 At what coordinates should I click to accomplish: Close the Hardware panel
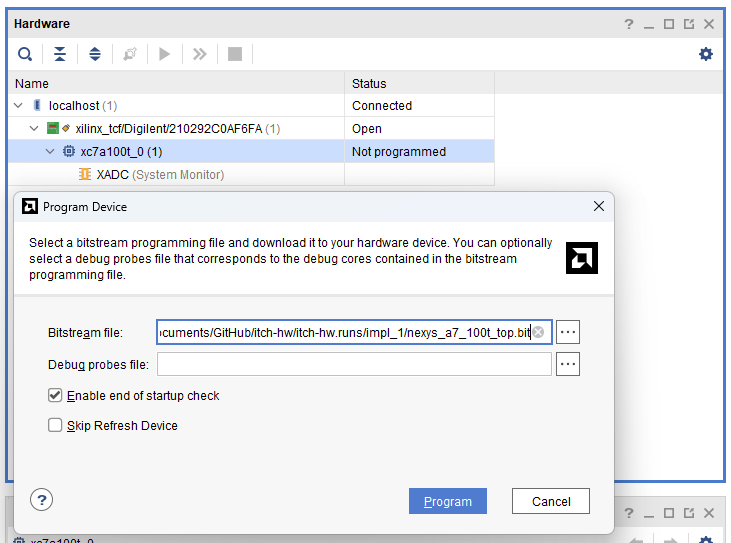(709, 24)
